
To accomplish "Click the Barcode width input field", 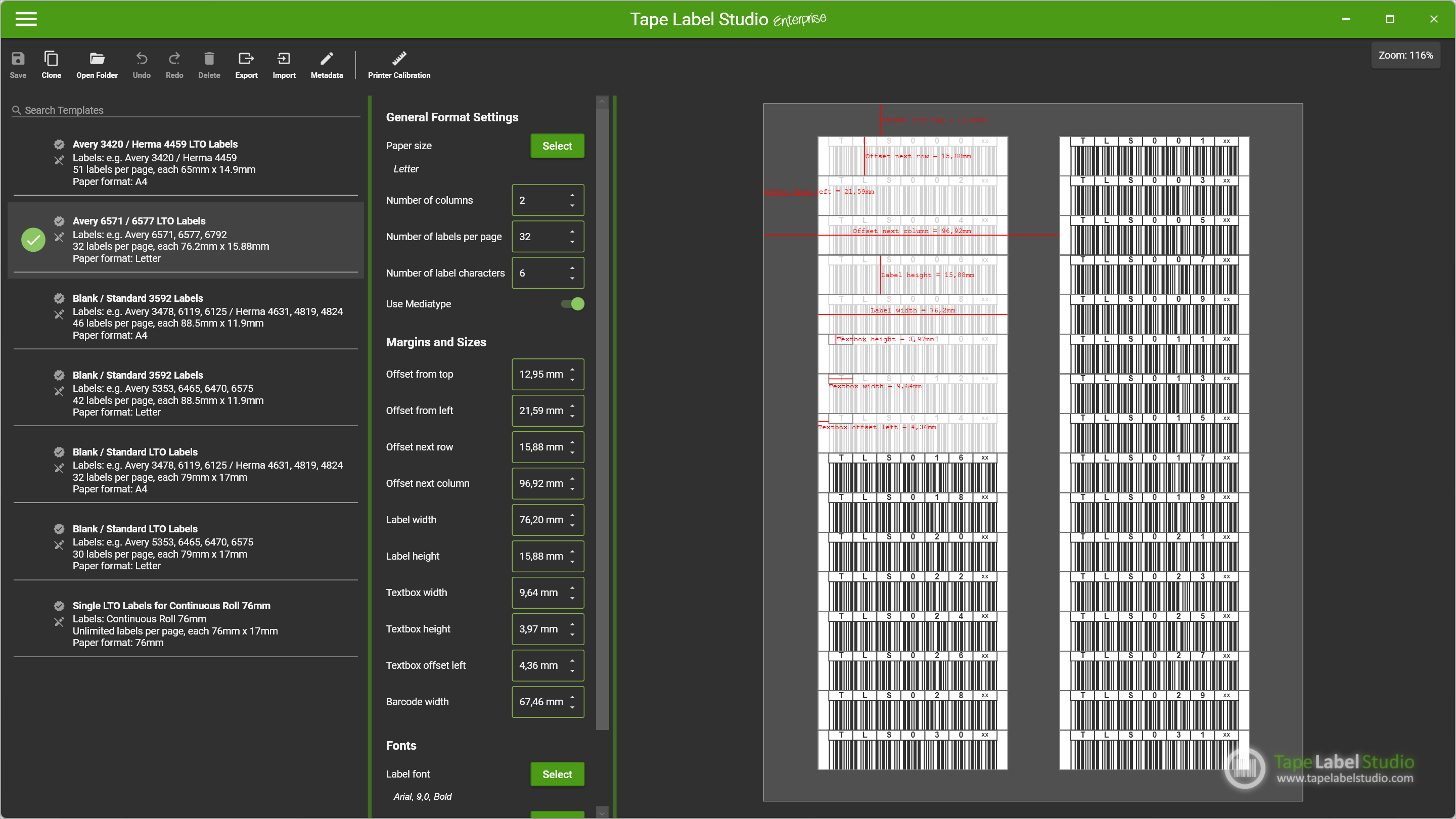I will 547,702.
